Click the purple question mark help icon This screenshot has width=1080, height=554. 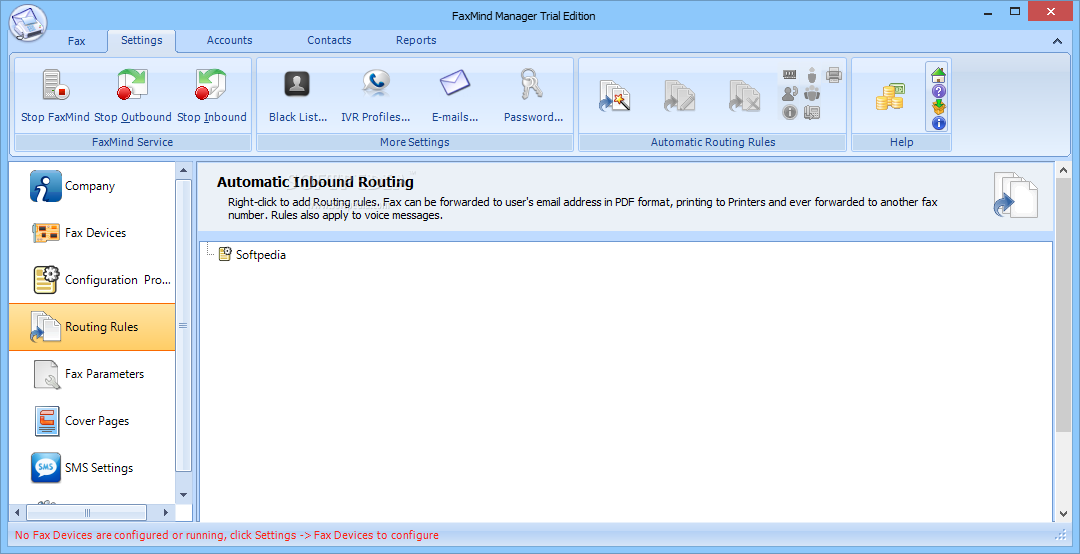point(938,91)
